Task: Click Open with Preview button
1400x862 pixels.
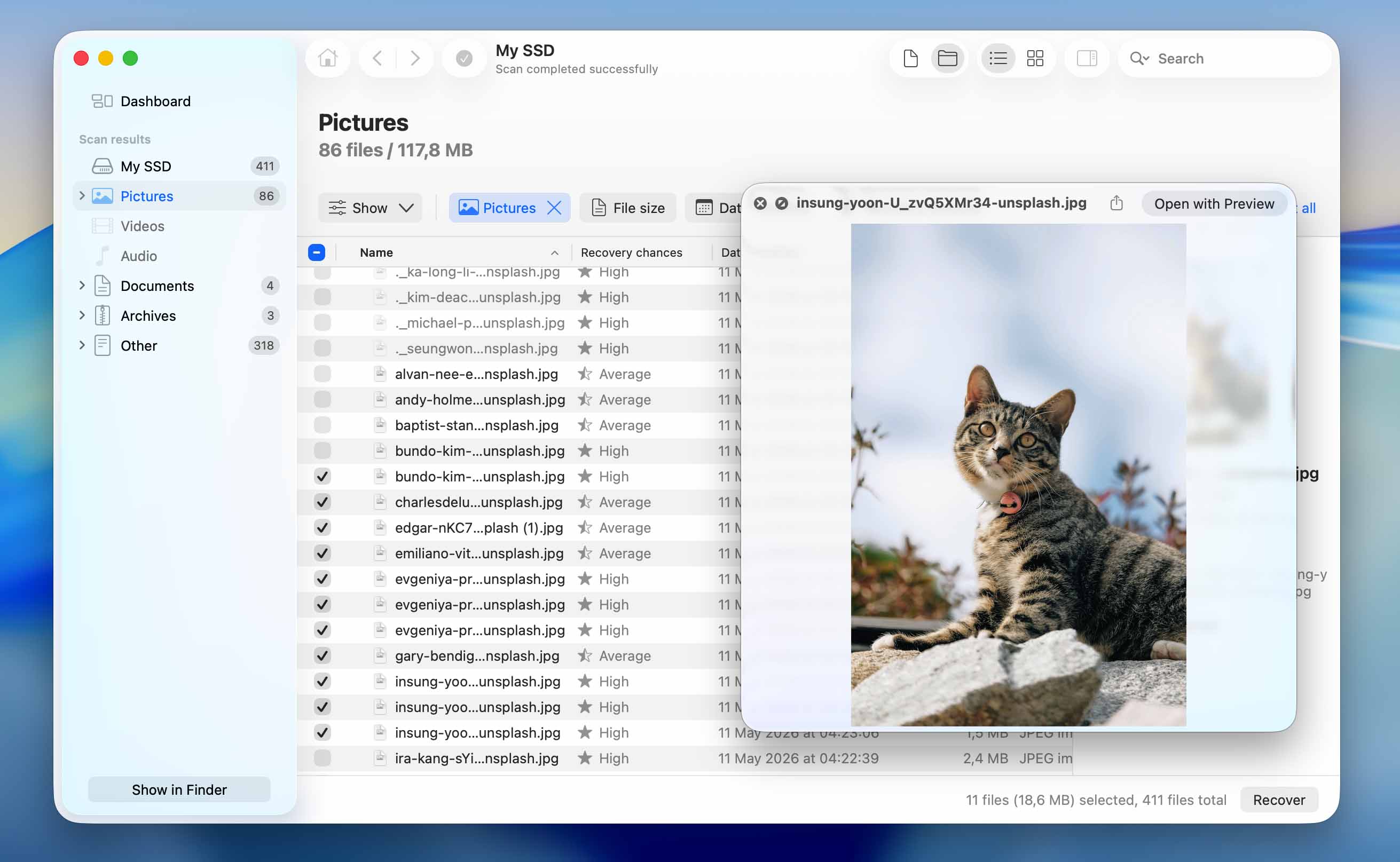Action: point(1214,203)
